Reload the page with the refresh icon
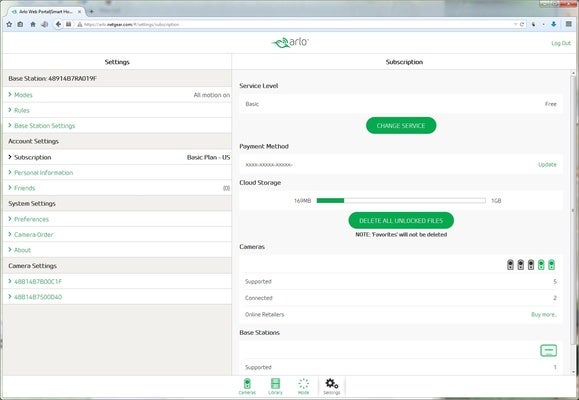The height and width of the screenshot is (400, 579). tap(522, 24)
